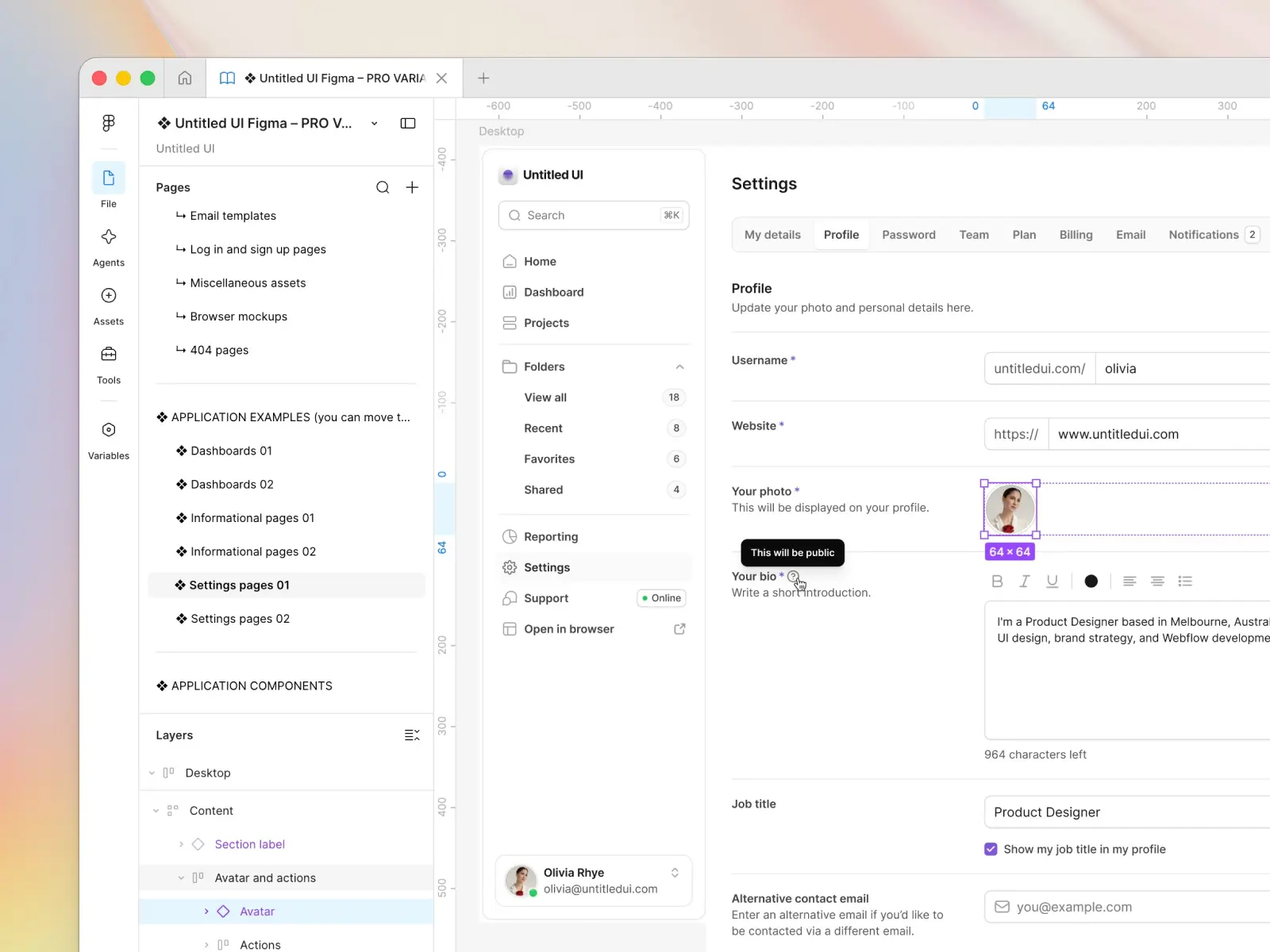Open the Variables panel icon
The height and width of the screenshot is (952, 1270).
109,430
